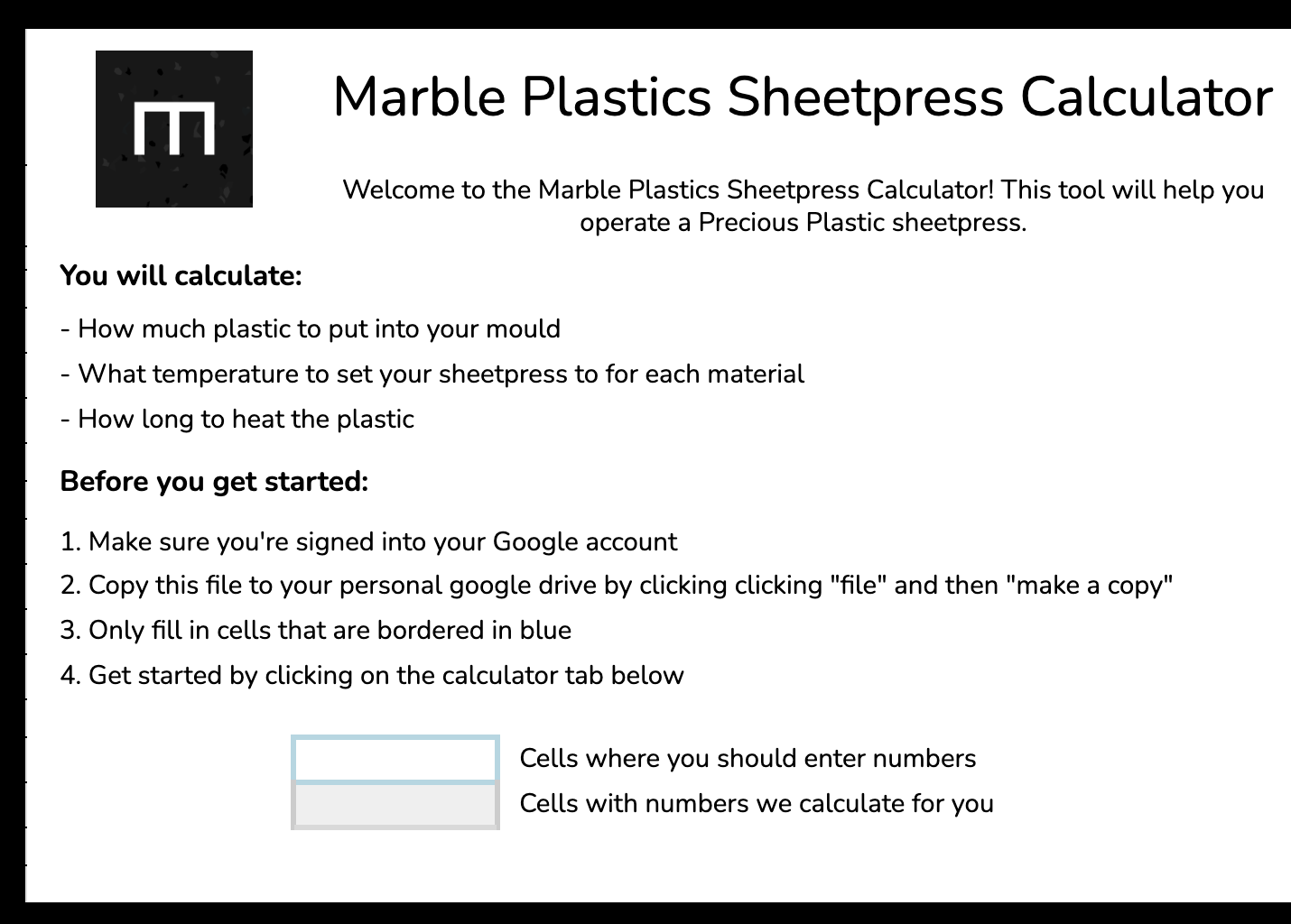1291x924 pixels.
Task: Click the Marble Plastics logo image
Action: pyautogui.click(x=174, y=129)
